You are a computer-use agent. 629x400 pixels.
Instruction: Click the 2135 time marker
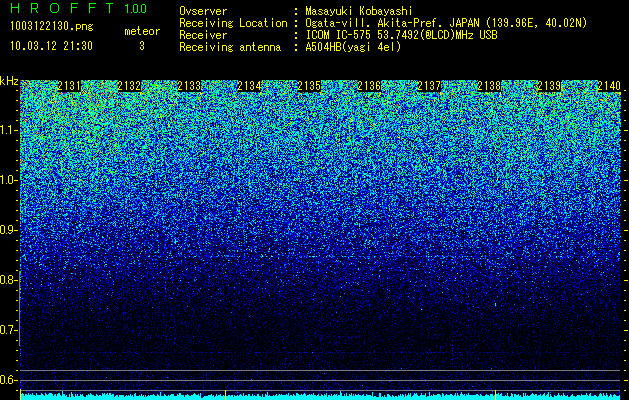309,86
